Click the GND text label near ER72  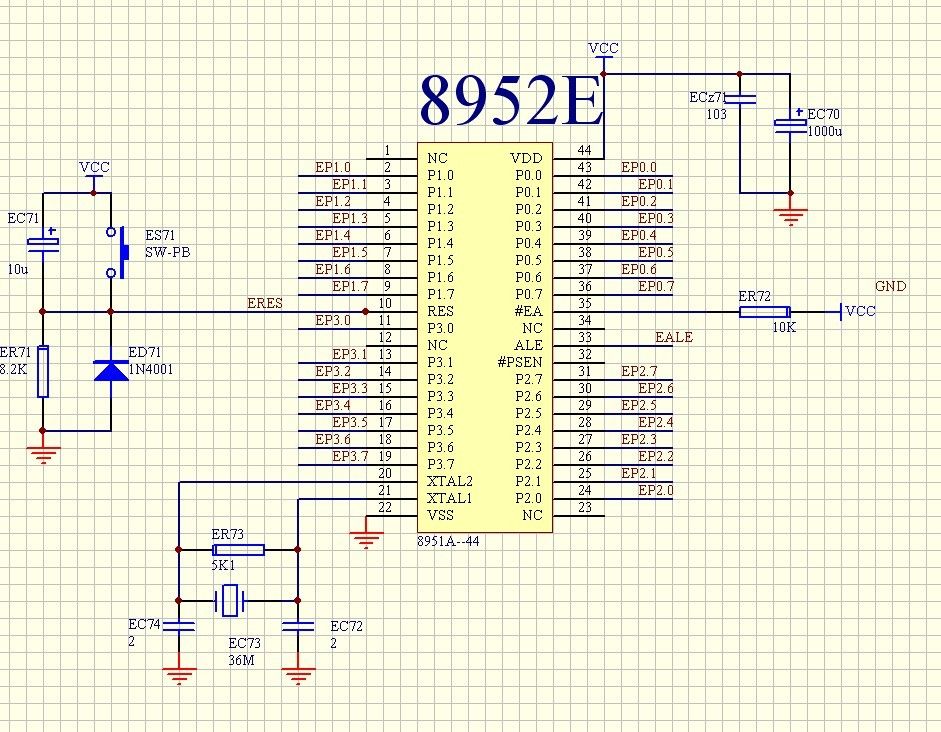pyautogui.click(x=890, y=287)
